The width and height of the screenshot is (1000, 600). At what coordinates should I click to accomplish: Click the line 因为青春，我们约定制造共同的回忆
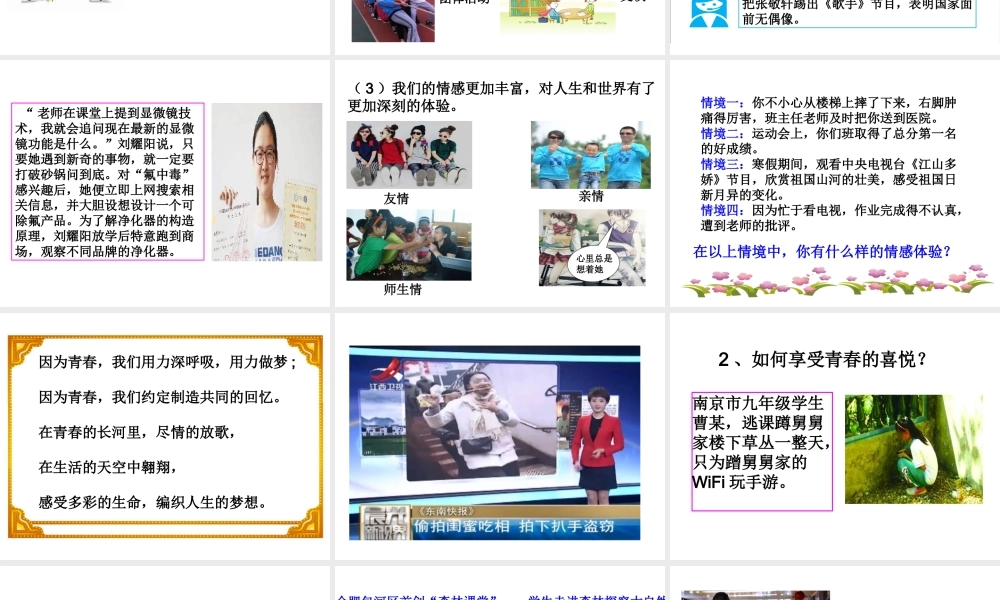tap(160, 397)
